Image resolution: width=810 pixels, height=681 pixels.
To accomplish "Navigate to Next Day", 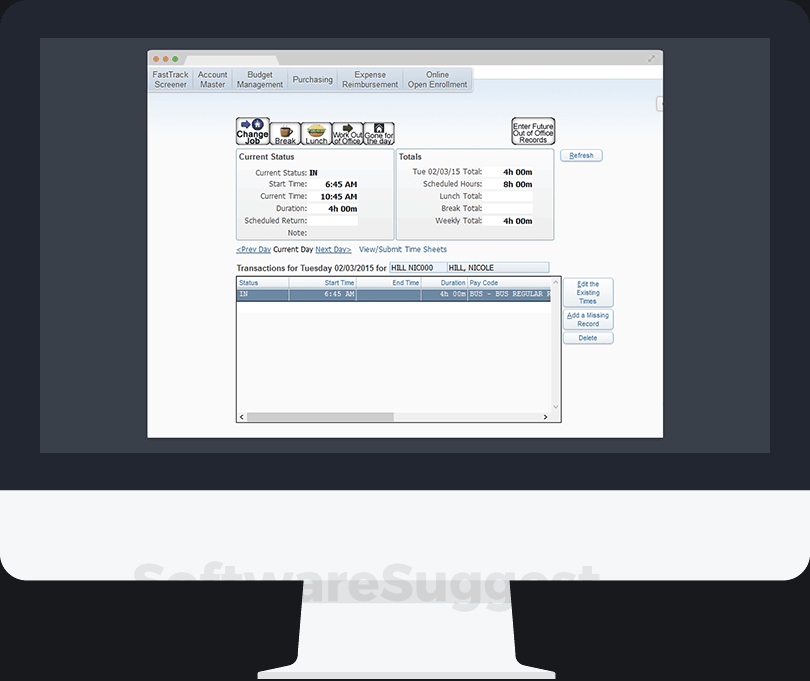I will [x=332, y=249].
